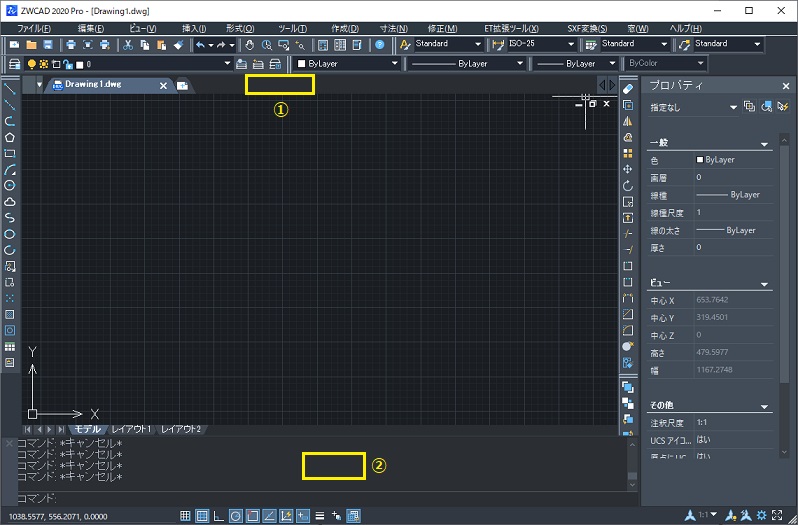The width and height of the screenshot is (798, 525).
Task: Open the layer list dropdown
Action: click(x=227, y=64)
